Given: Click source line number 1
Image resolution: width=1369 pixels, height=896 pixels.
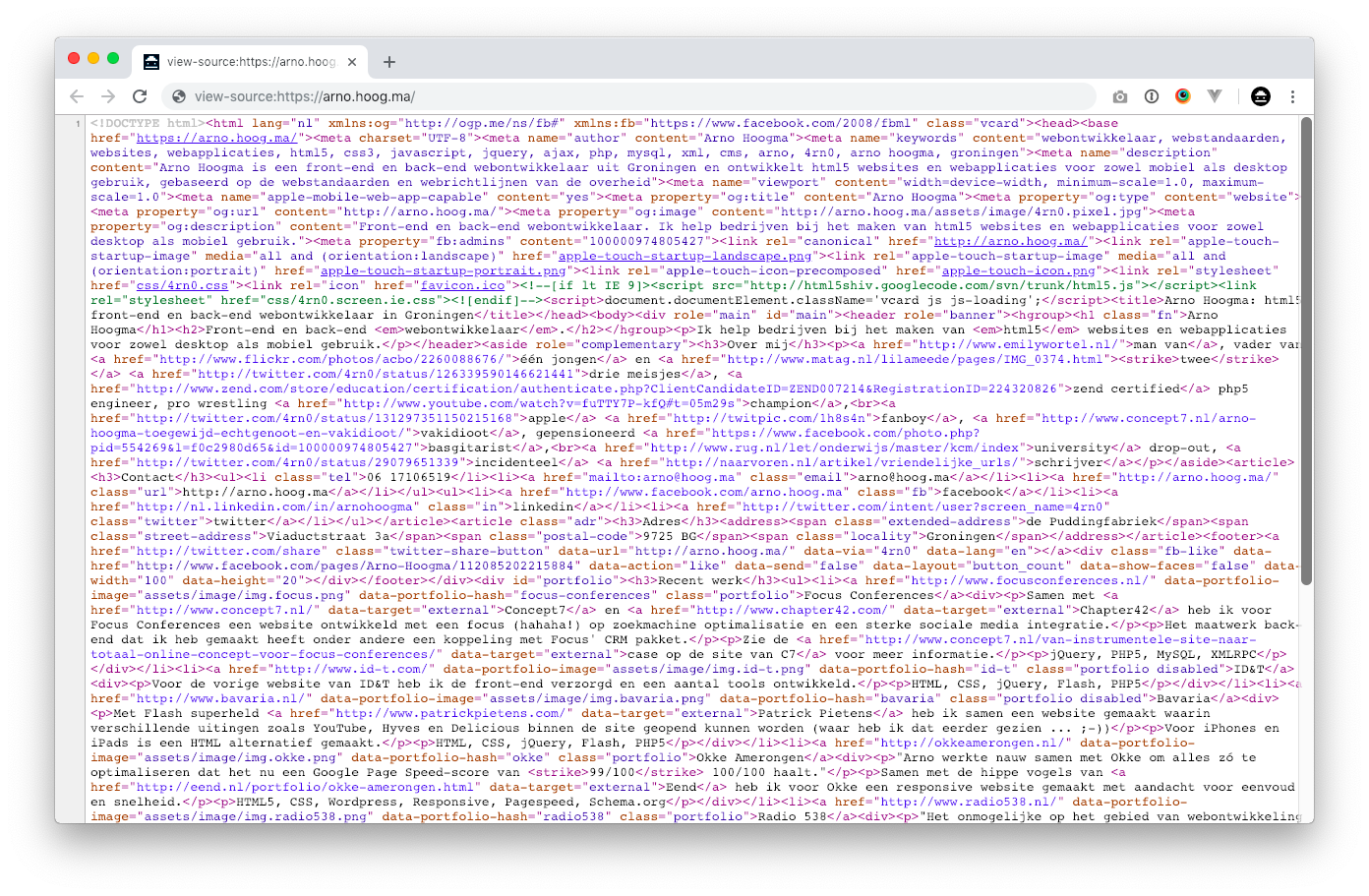Looking at the screenshot, I should pos(78,124).
